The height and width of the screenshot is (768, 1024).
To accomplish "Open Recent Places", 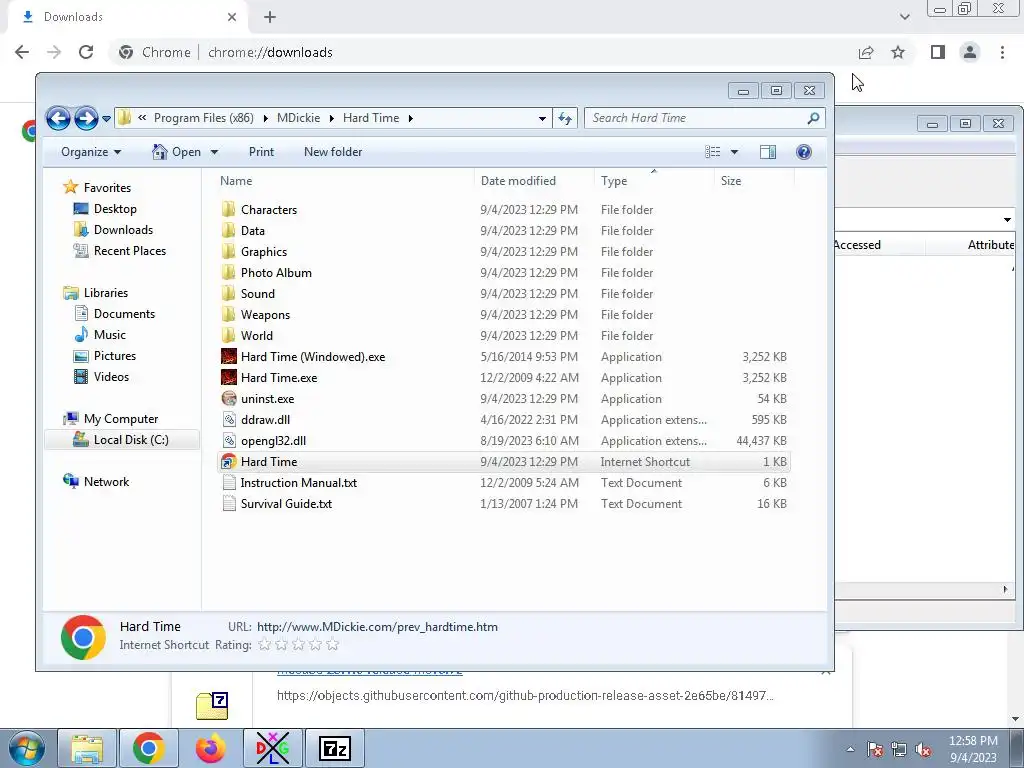I will pos(129,251).
